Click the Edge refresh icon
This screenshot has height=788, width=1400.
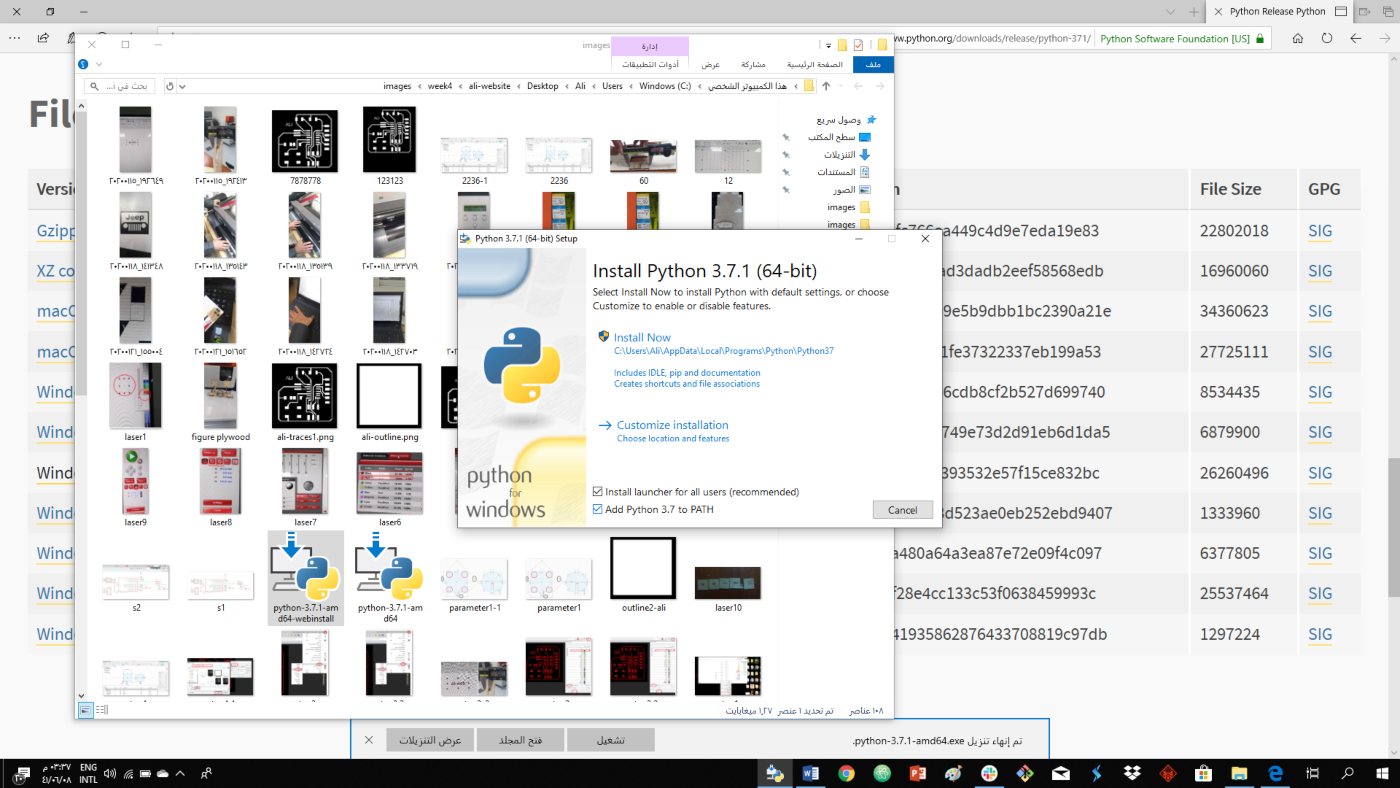point(1327,39)
